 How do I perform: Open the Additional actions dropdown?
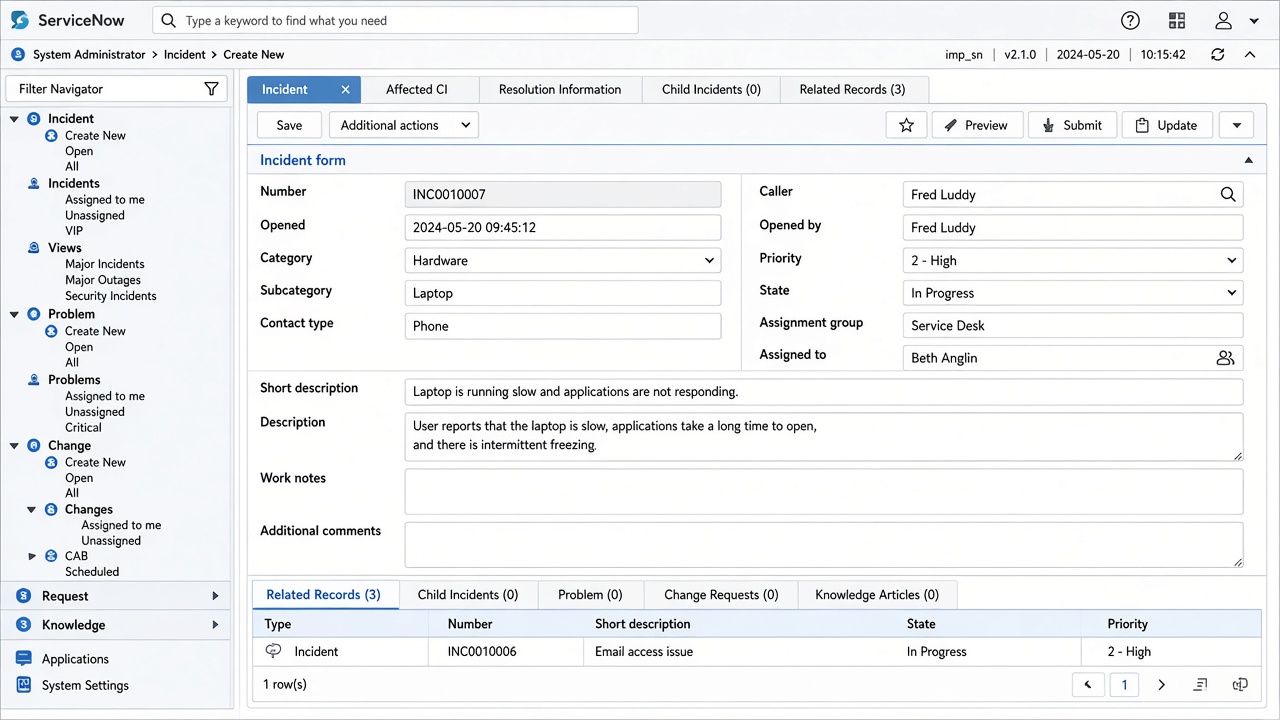tap(404, 125)
